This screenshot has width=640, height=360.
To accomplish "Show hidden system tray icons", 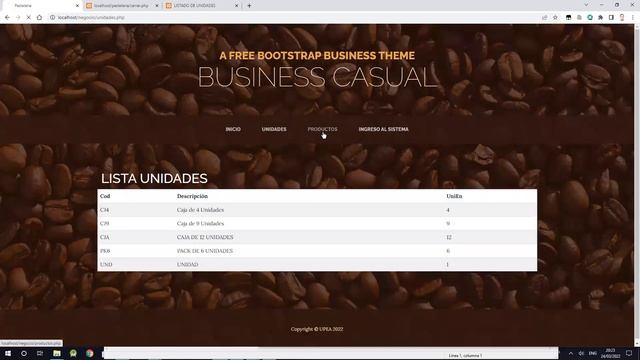I will (571, 353).
